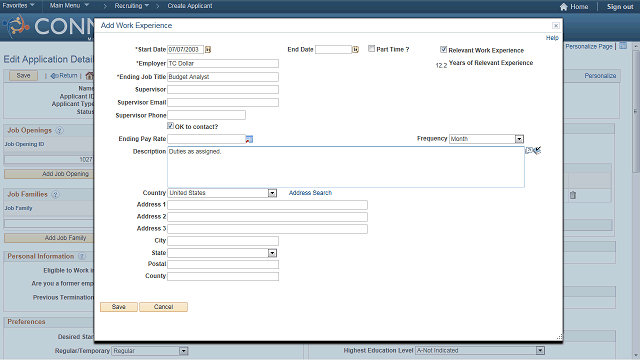Click Add Job Family button
The image size is (640, 360).
point(49,238)
